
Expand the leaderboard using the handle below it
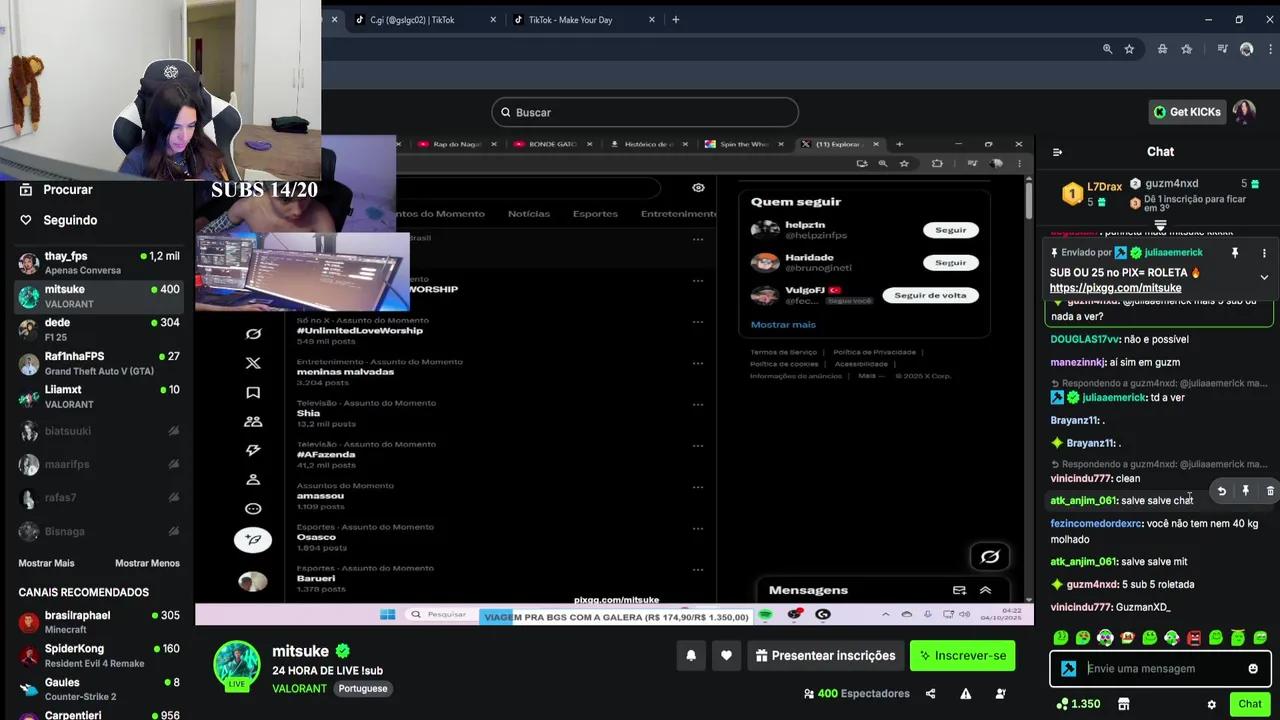pyautogui.click(x=1160, y=226)
